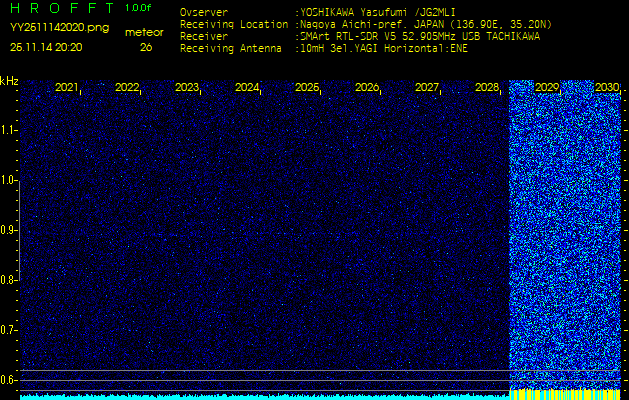Click the 26.11.14 20:20 timestamp
629x400 pixels.
click(x=47, y=47)
